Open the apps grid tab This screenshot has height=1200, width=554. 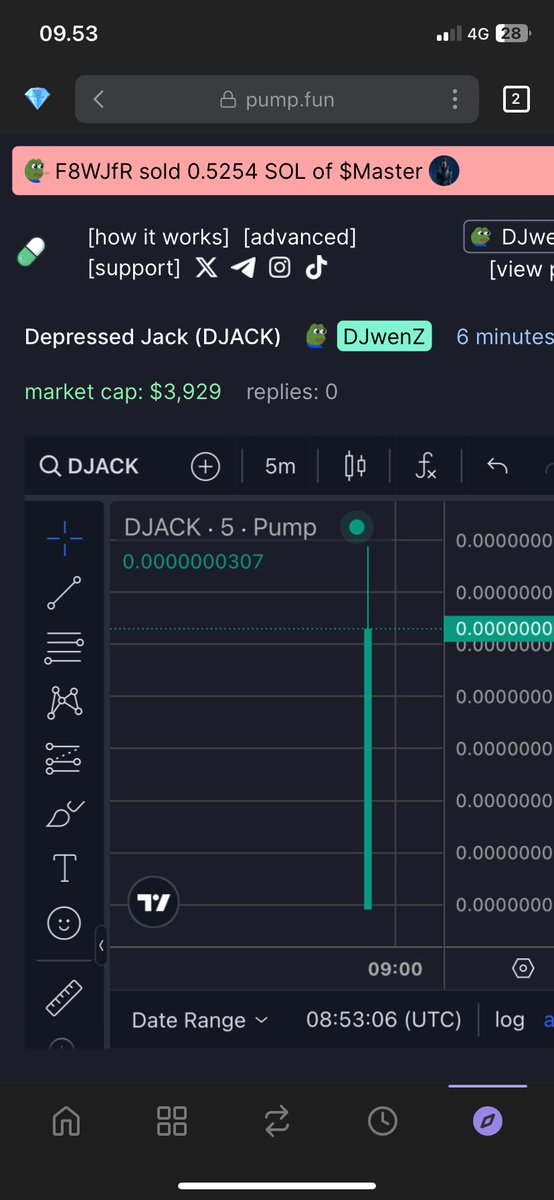coord(172,1121)
